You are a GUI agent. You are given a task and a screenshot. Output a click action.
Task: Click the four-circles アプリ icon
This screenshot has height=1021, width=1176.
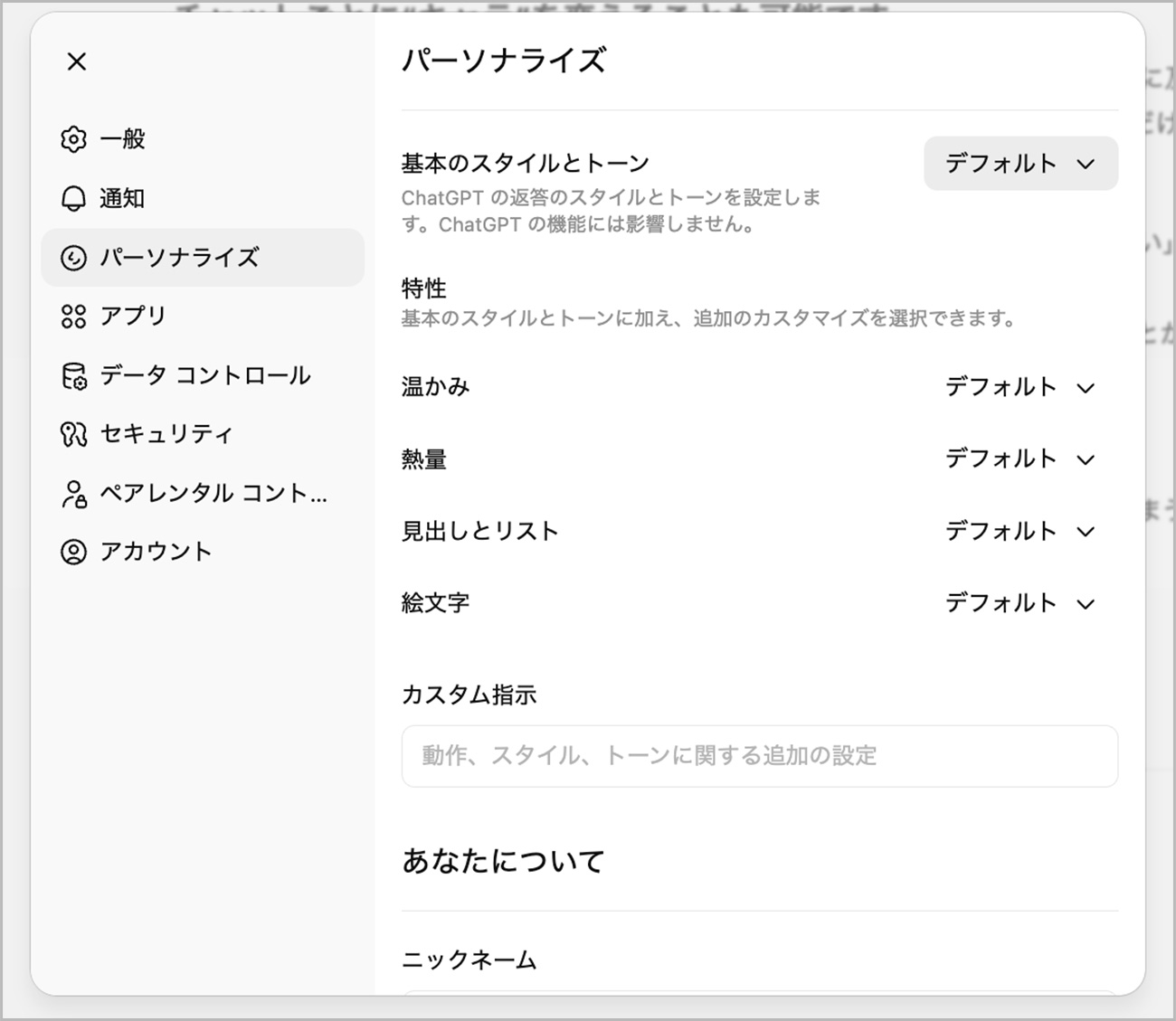pos(73,317)
